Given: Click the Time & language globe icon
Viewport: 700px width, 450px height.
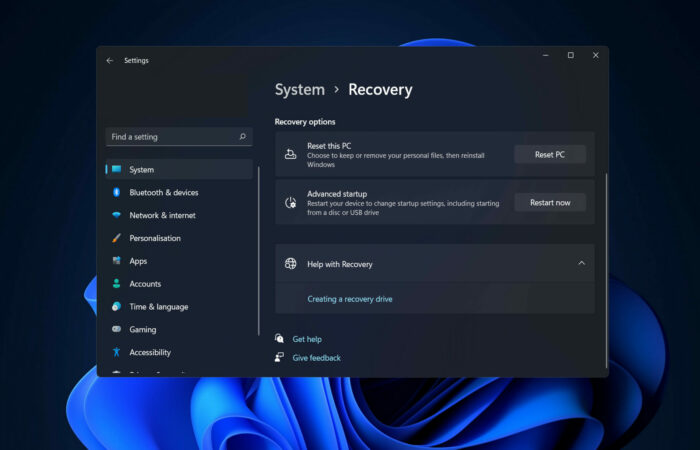Looking at the screenshot, I should pyautogui.click(x=117, y=306).
